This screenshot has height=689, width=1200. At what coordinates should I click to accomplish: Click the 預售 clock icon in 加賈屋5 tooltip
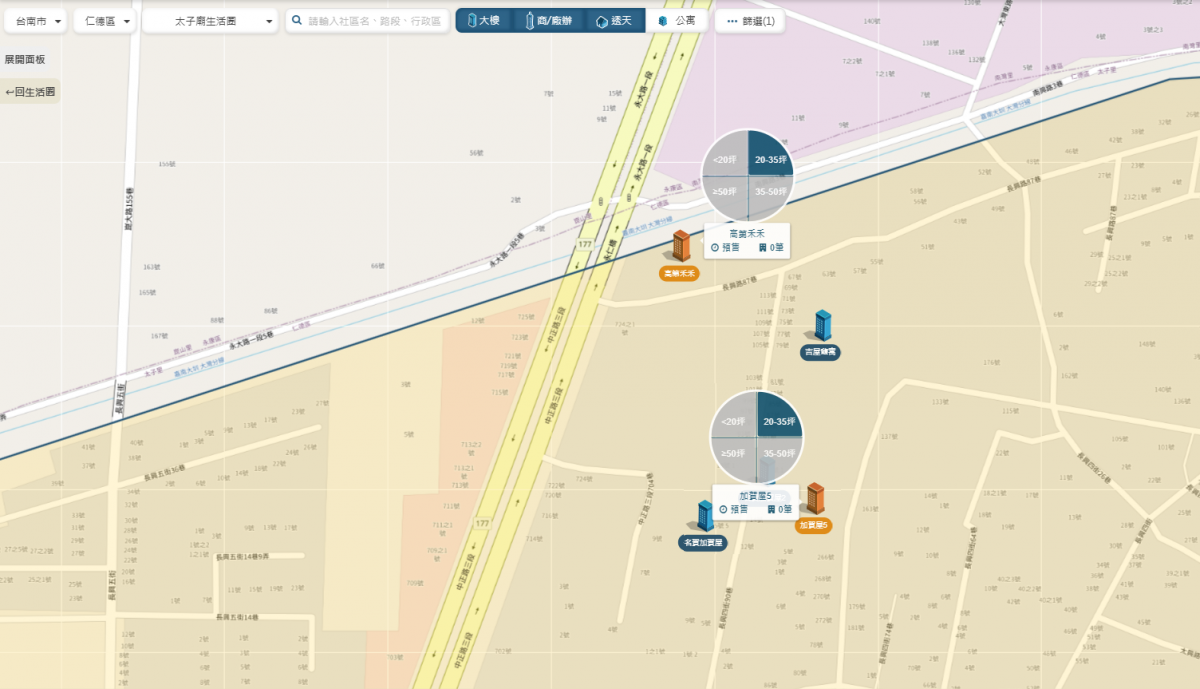724,509
